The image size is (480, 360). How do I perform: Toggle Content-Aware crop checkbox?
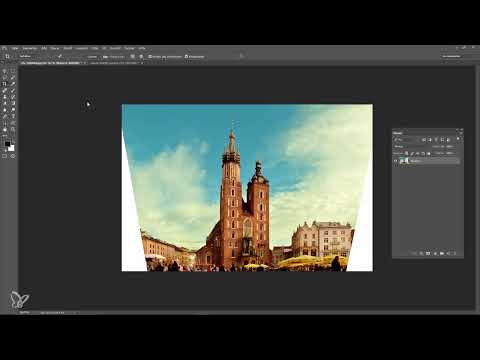[186, 56]
